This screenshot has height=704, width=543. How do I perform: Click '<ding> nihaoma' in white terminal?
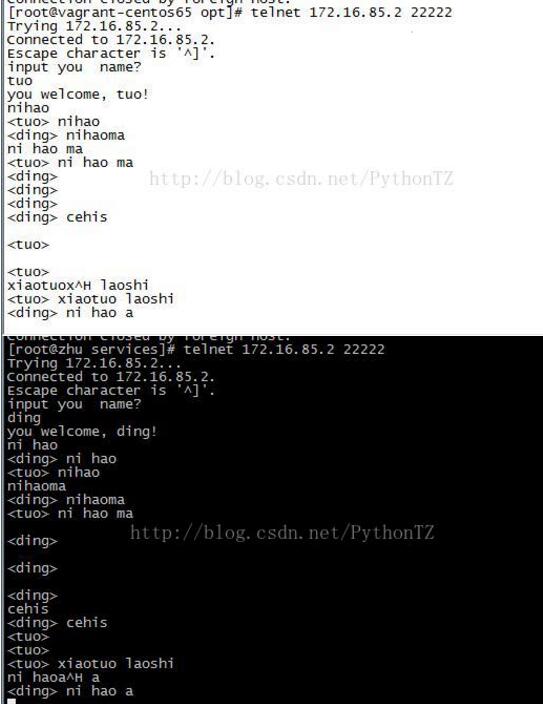[x=66, y=135]
